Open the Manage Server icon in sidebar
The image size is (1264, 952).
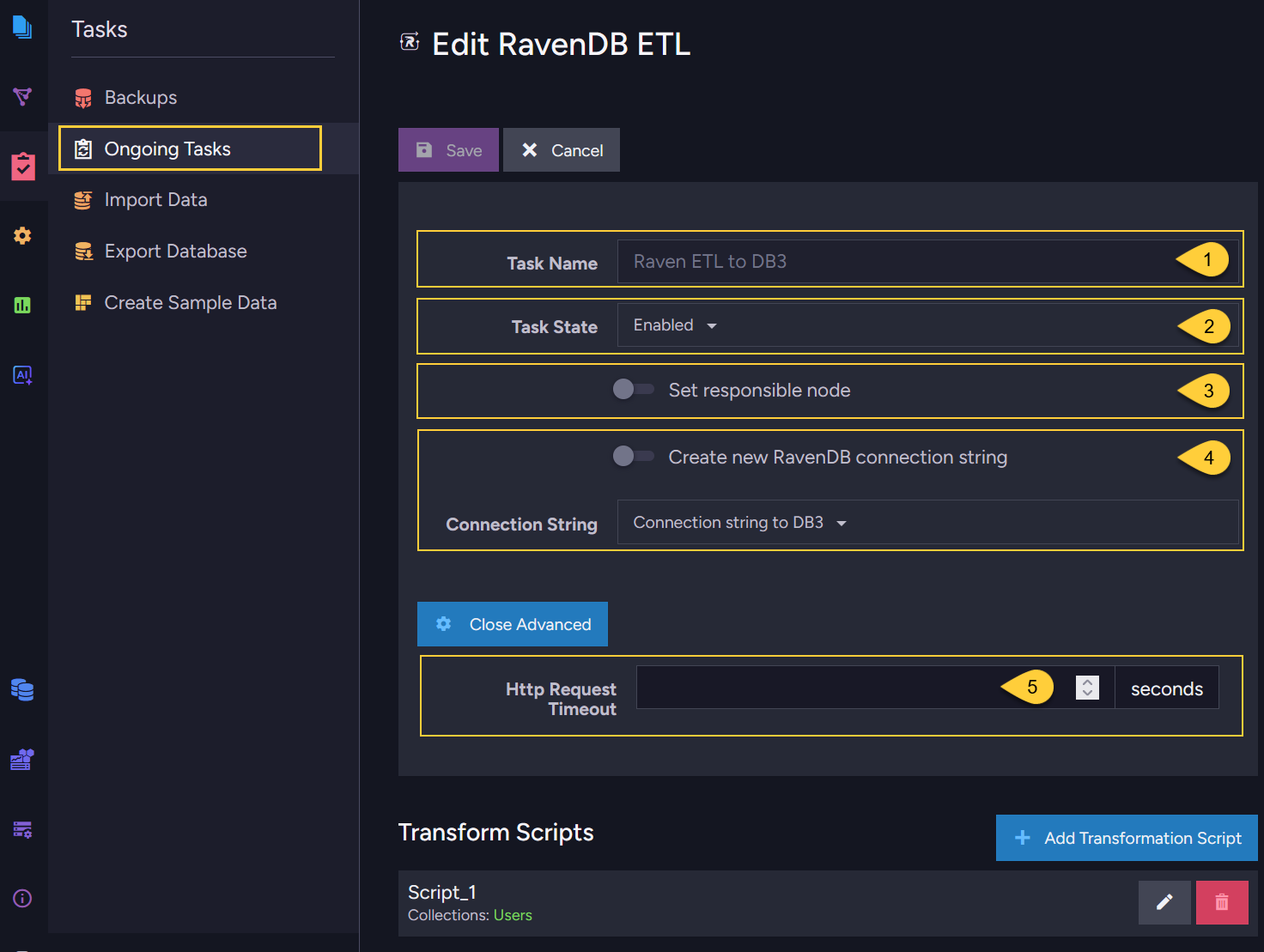(x=22, y=760)
